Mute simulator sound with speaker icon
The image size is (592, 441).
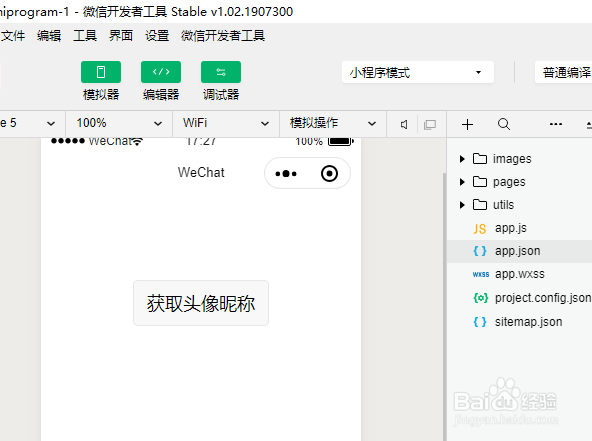[x=404, y=124]
